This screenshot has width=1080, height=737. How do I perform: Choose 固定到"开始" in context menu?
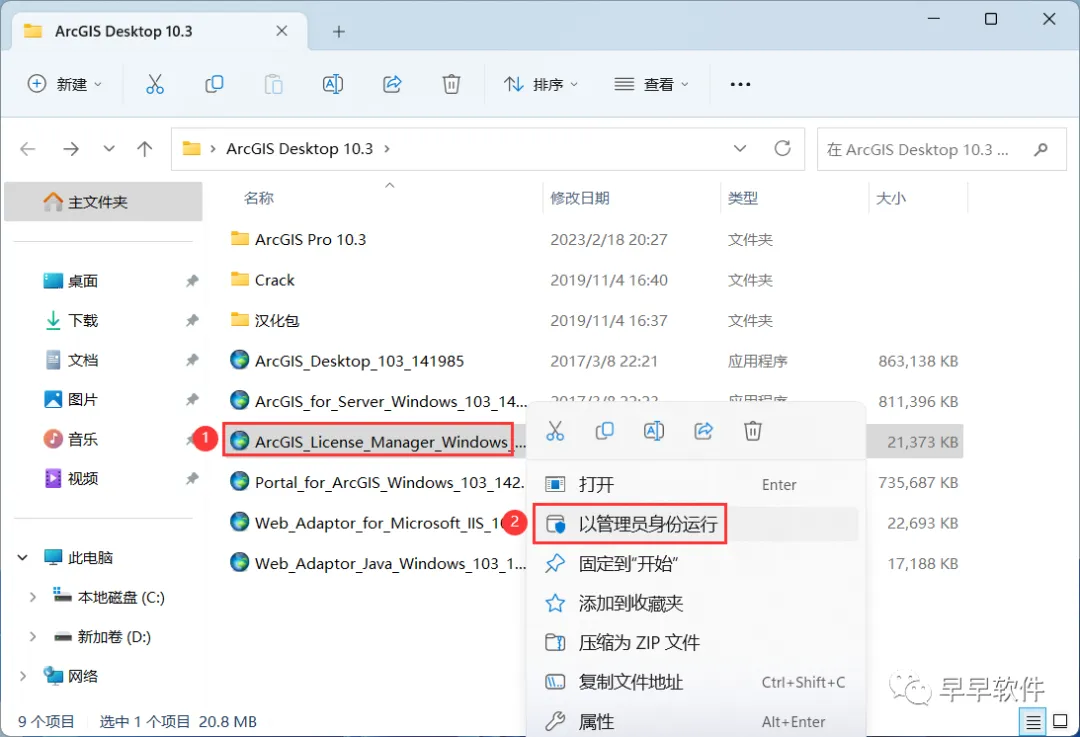(696, 563)
